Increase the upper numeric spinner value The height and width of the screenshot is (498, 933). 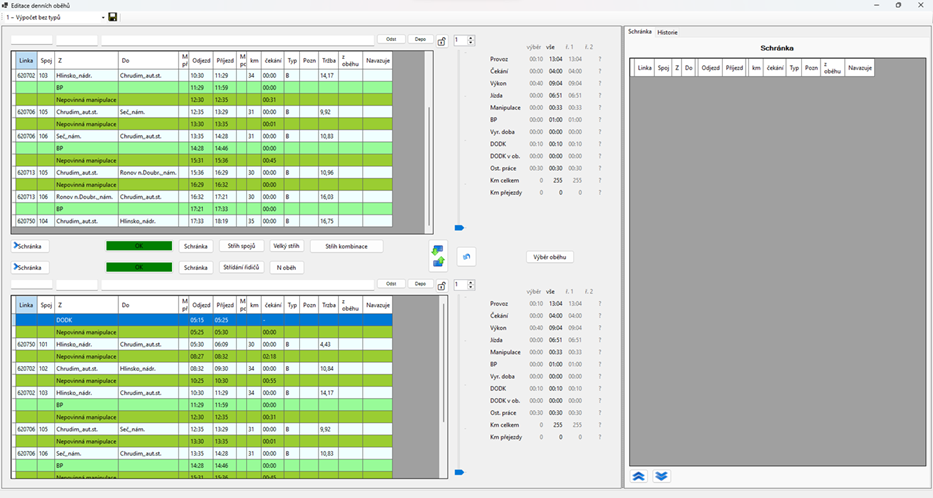(471, 38)
